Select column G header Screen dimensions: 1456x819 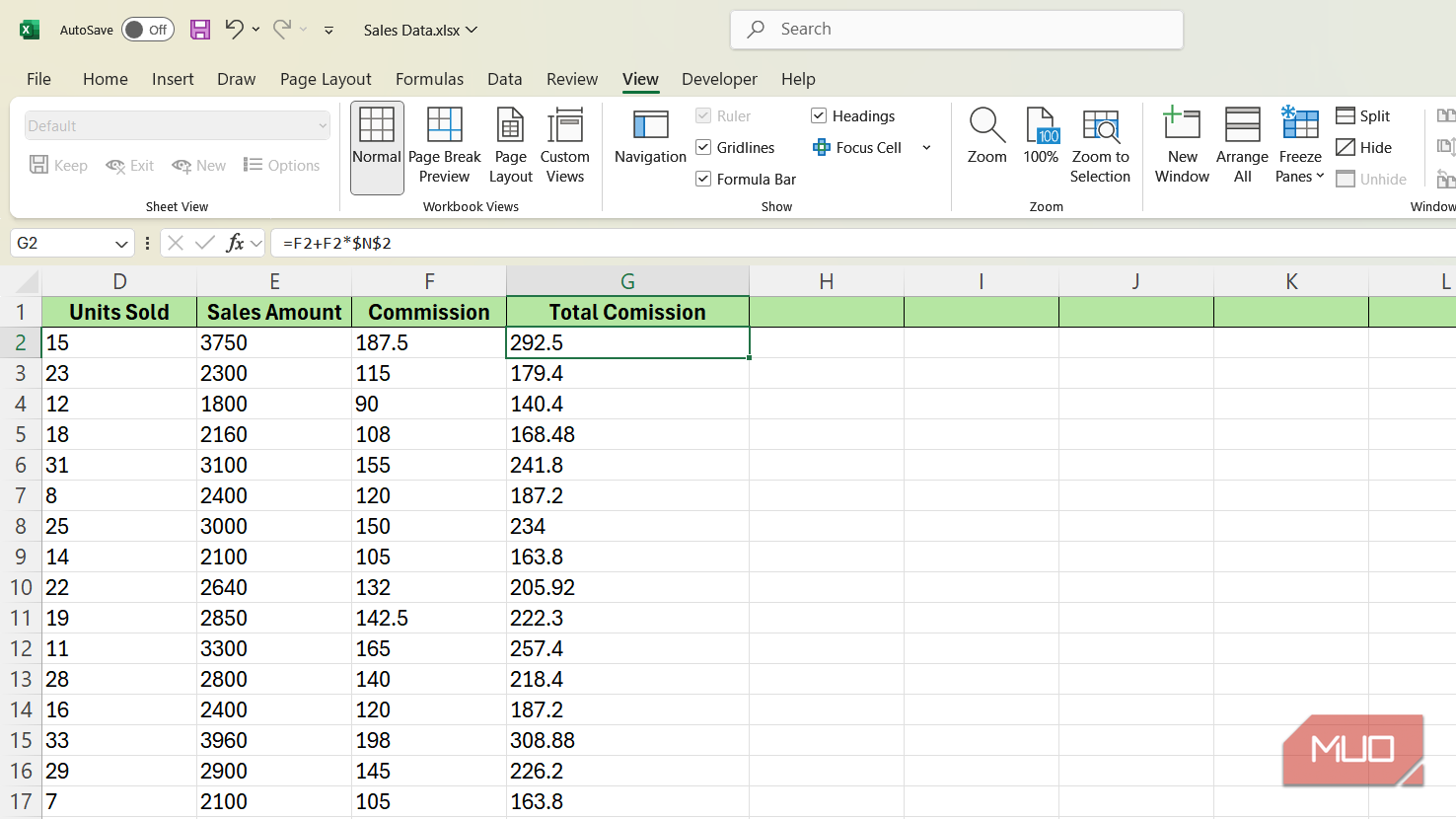[x=627, y=281]
